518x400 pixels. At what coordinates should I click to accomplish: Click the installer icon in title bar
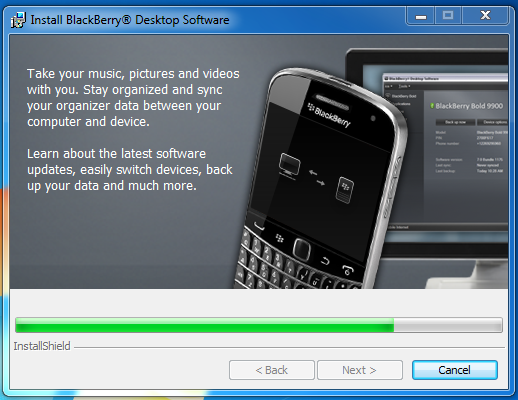click(x=18, y=20)
